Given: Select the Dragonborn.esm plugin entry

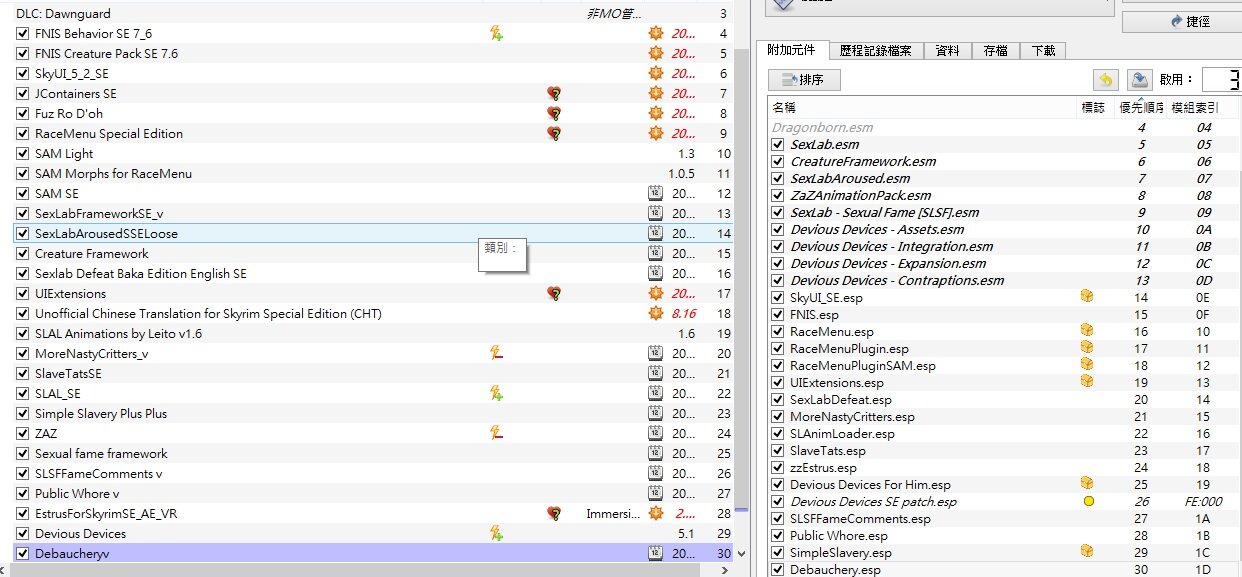Looking at the screenshot, I should click(1004, 127).
